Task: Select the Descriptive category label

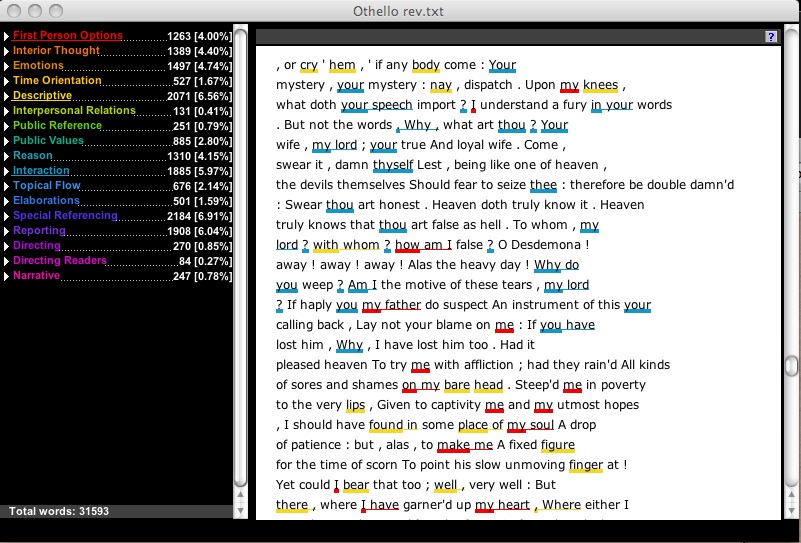Action: coord(42,95)
